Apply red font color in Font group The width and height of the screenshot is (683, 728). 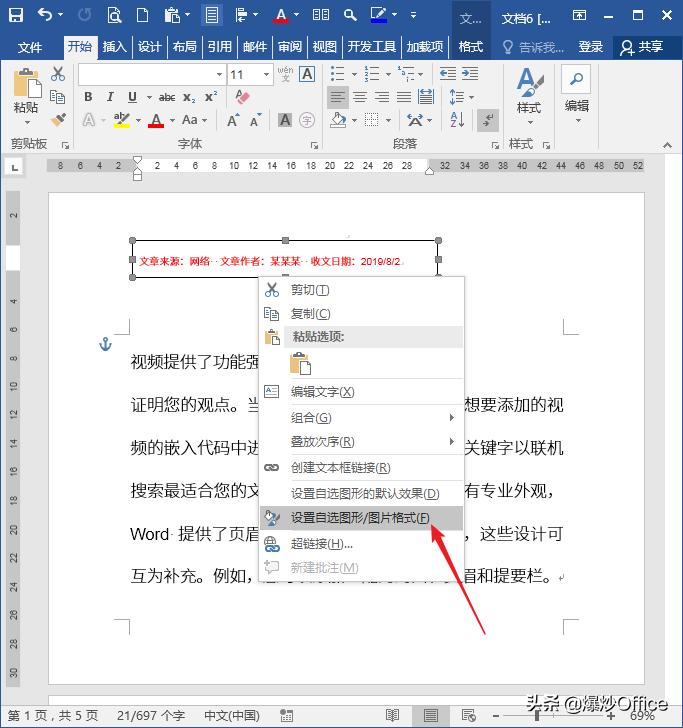click(156, 120)
